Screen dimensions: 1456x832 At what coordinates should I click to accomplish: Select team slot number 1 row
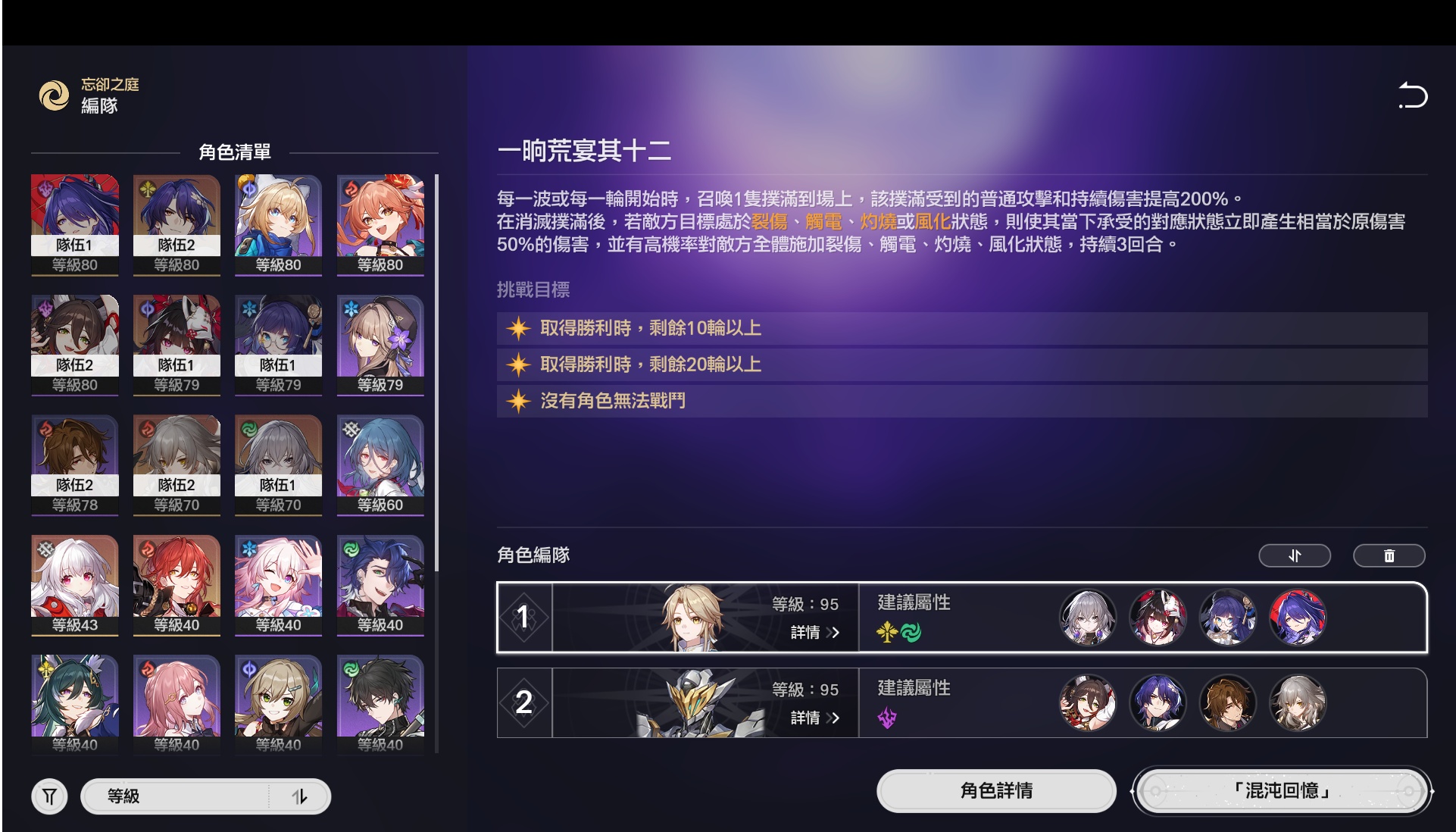point(962,617)
